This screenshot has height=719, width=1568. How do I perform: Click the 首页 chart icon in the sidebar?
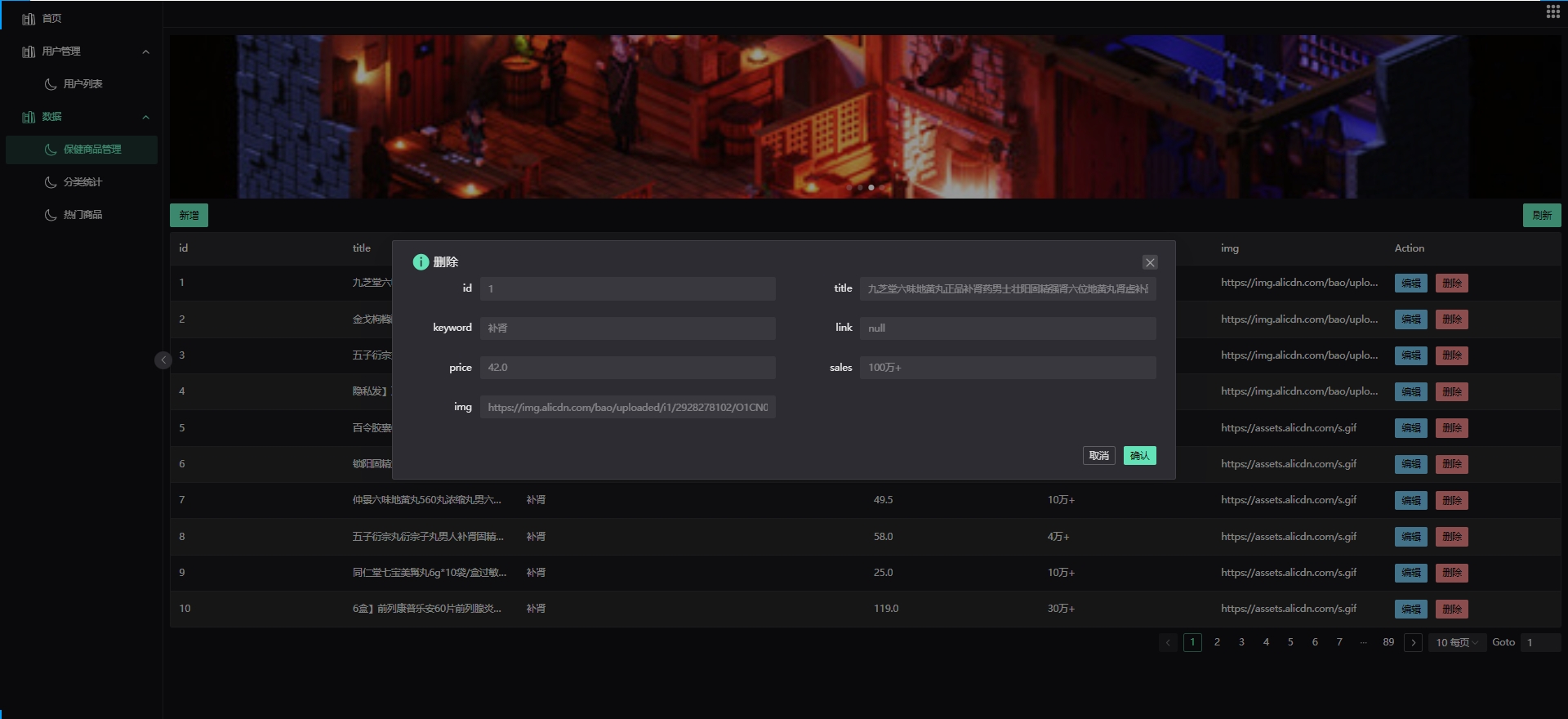point(29,19)
